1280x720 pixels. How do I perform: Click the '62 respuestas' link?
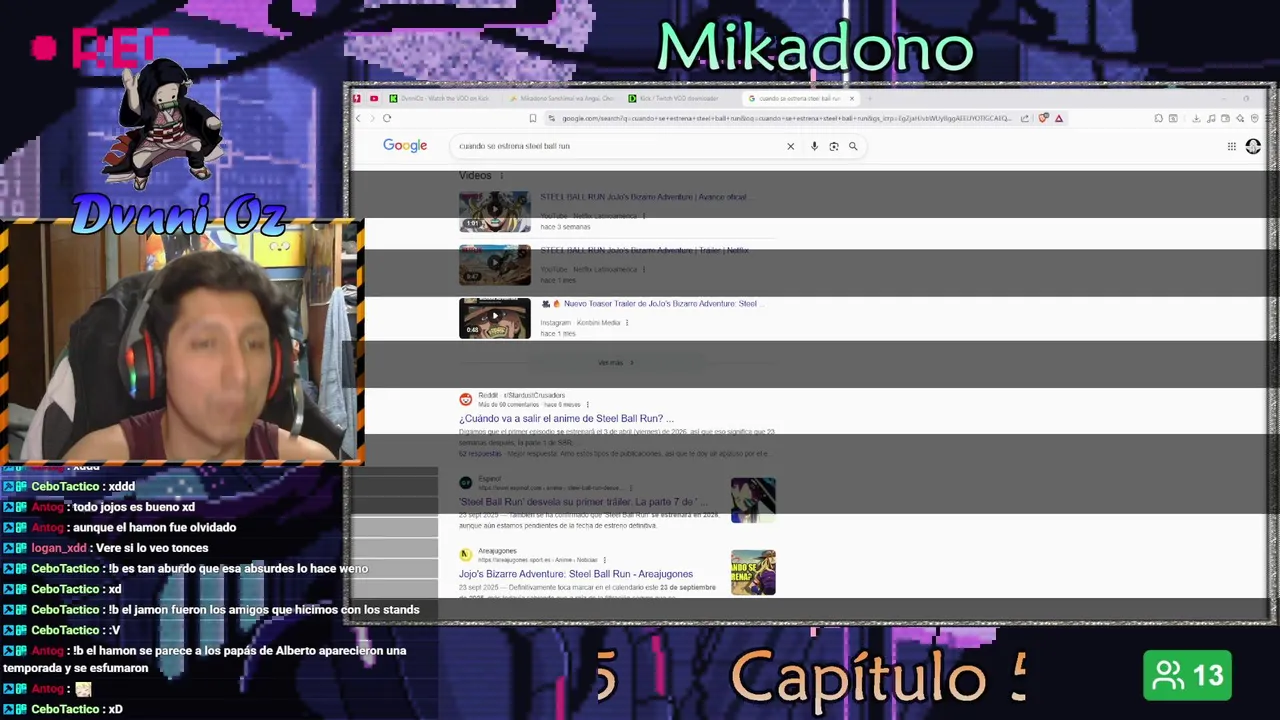point(479,454)
